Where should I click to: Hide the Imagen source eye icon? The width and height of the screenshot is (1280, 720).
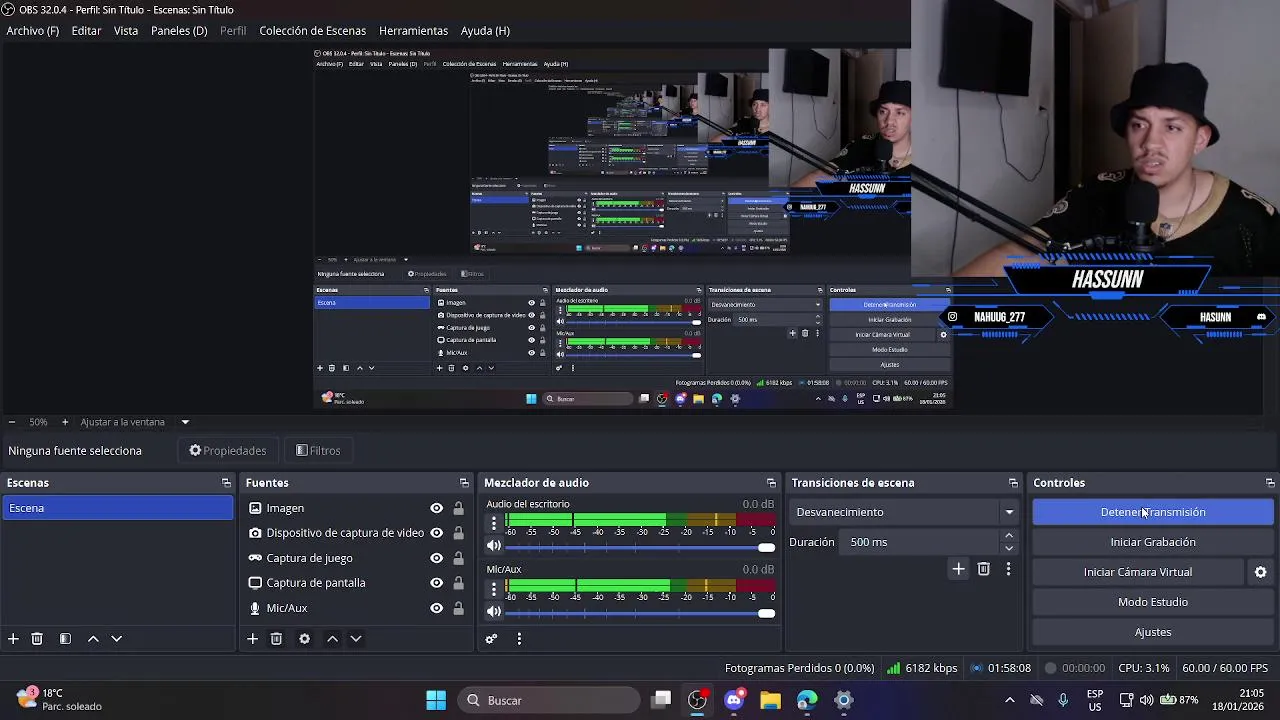coord(436,508)
